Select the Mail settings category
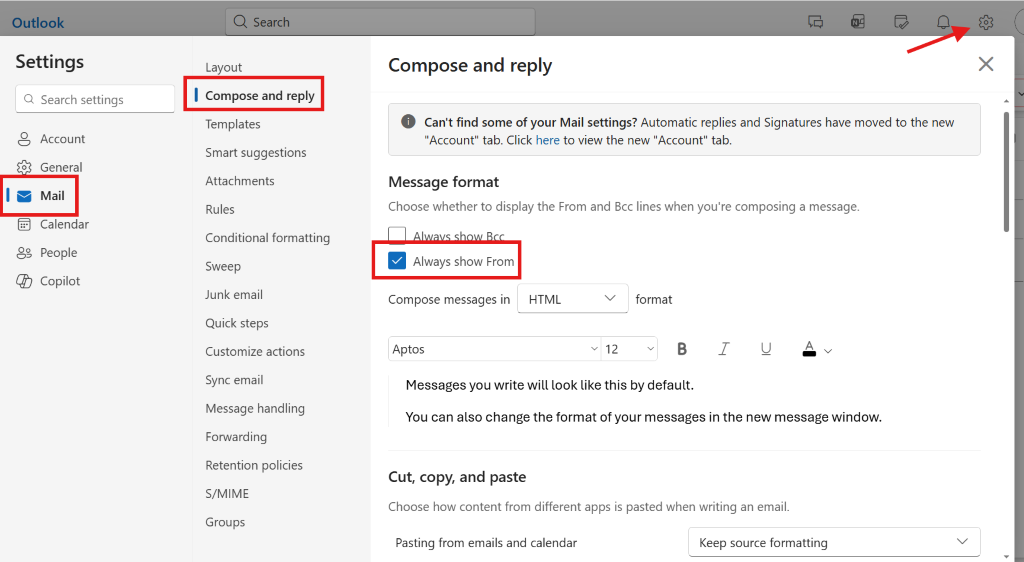Viewport: 1024px width, 562px height. pyautogui.click(x=52, y=196)
